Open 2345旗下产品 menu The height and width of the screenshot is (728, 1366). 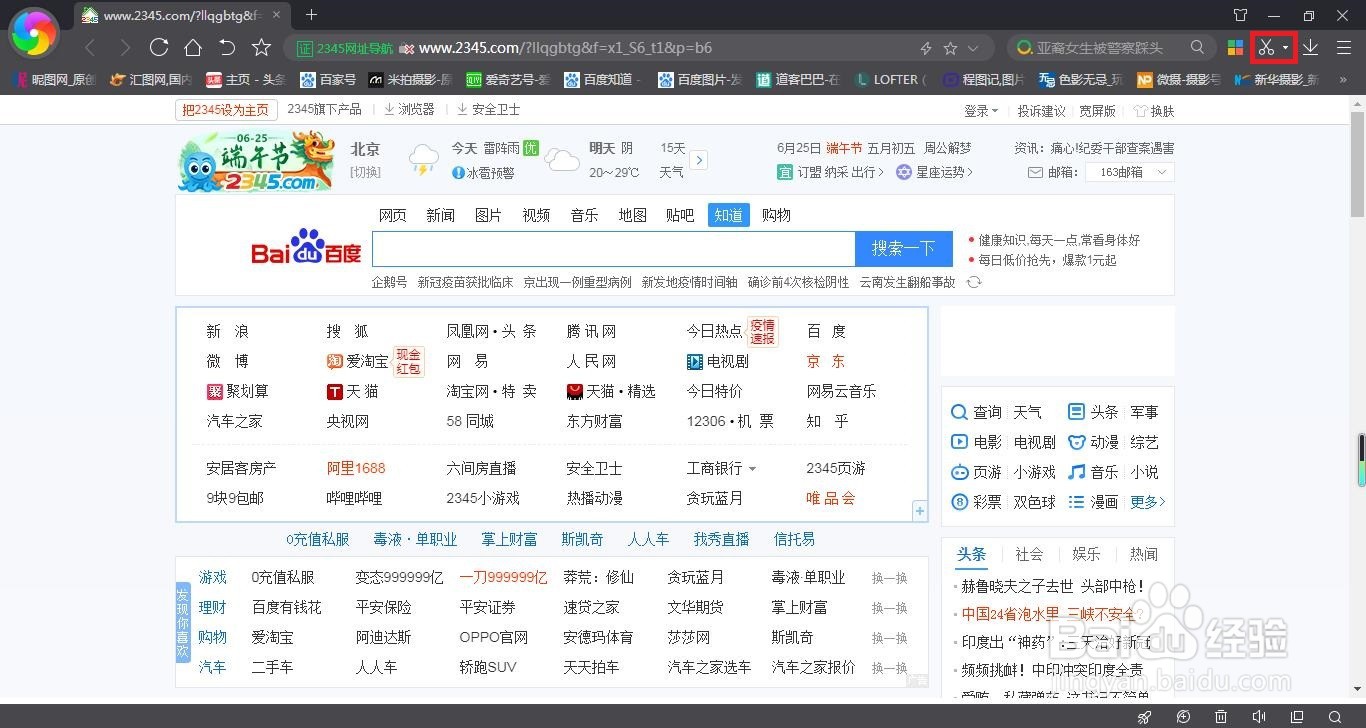[324, 110]
